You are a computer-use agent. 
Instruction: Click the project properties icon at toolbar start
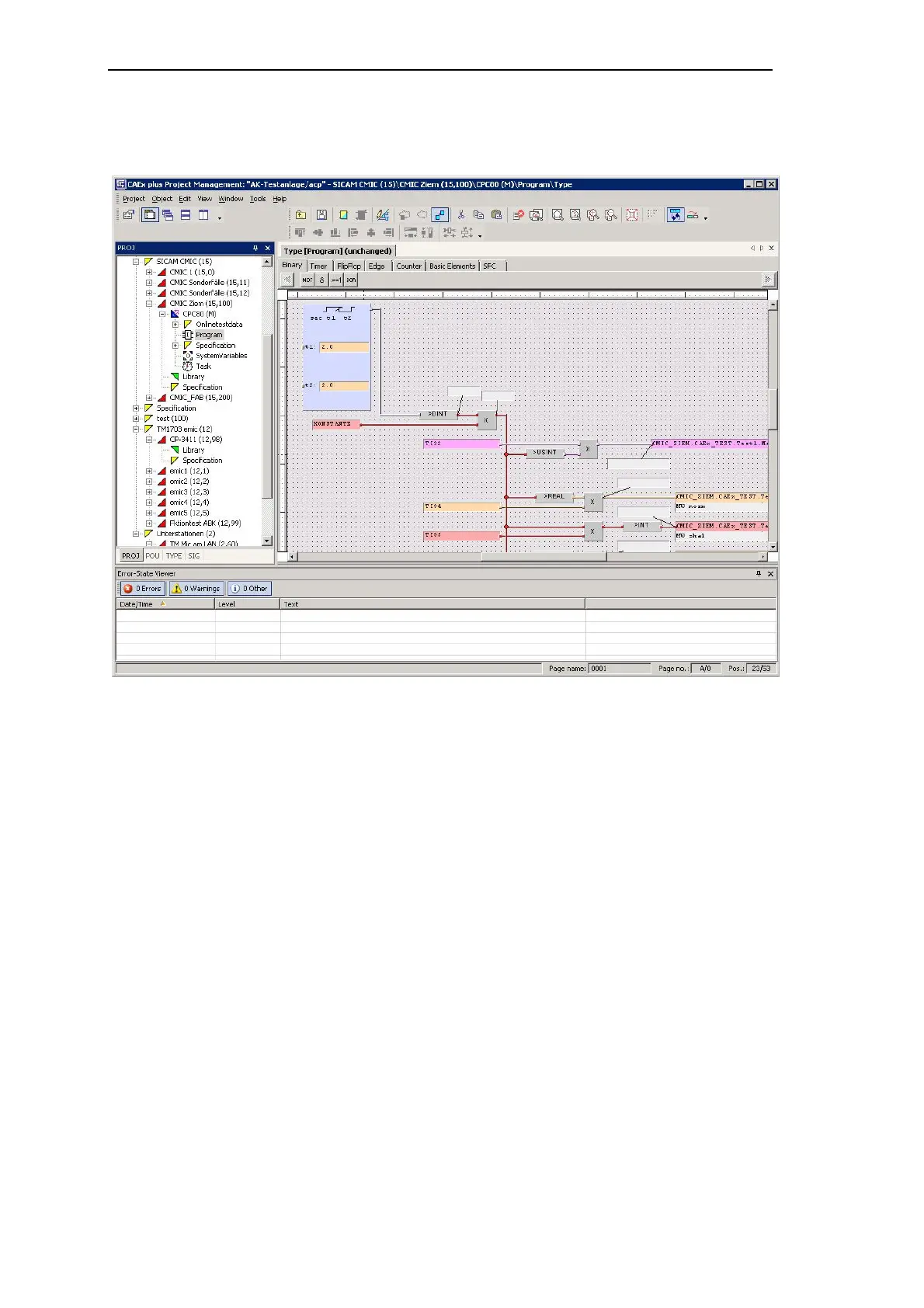129,215
